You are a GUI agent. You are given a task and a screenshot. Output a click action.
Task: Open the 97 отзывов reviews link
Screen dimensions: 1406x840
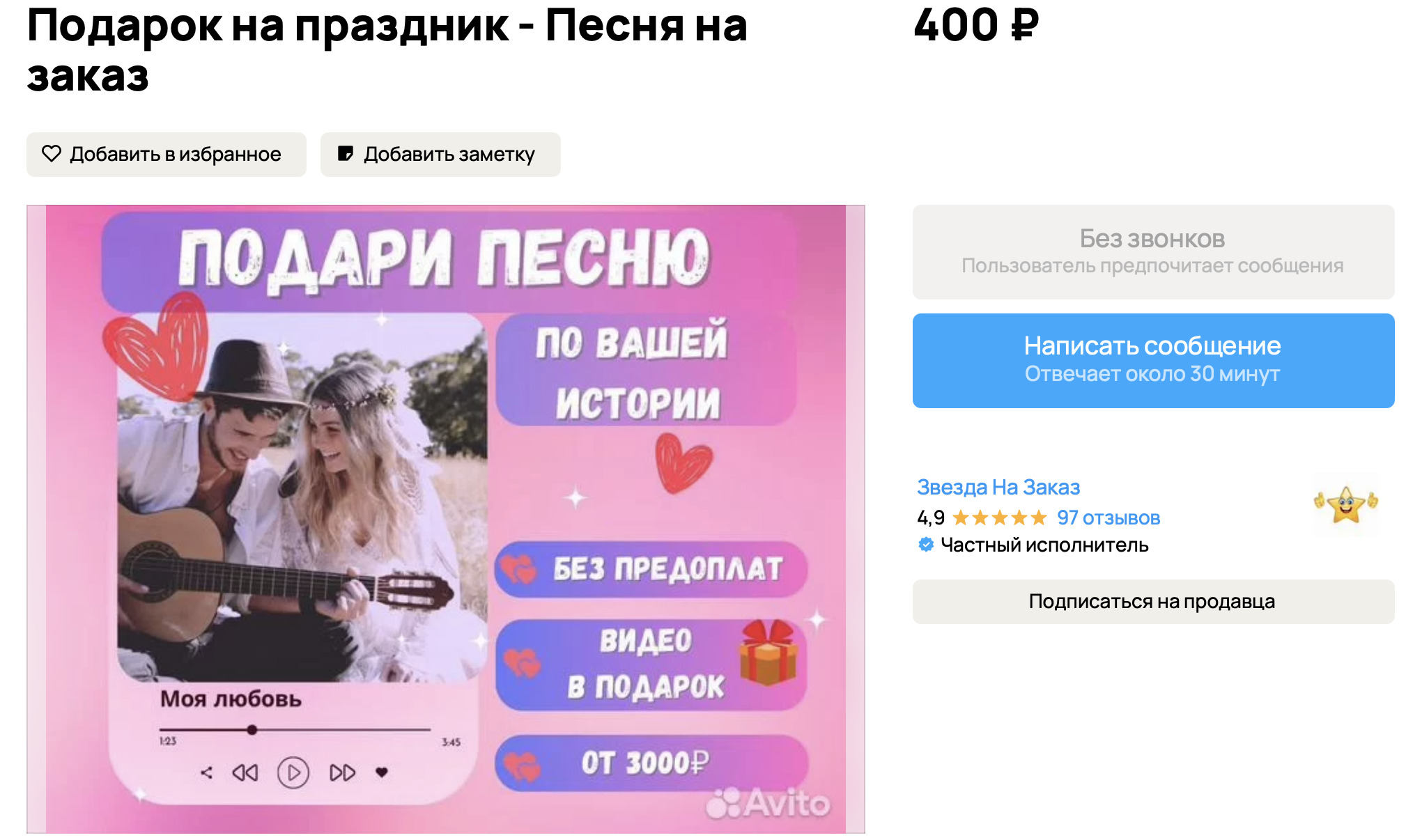1108,518
